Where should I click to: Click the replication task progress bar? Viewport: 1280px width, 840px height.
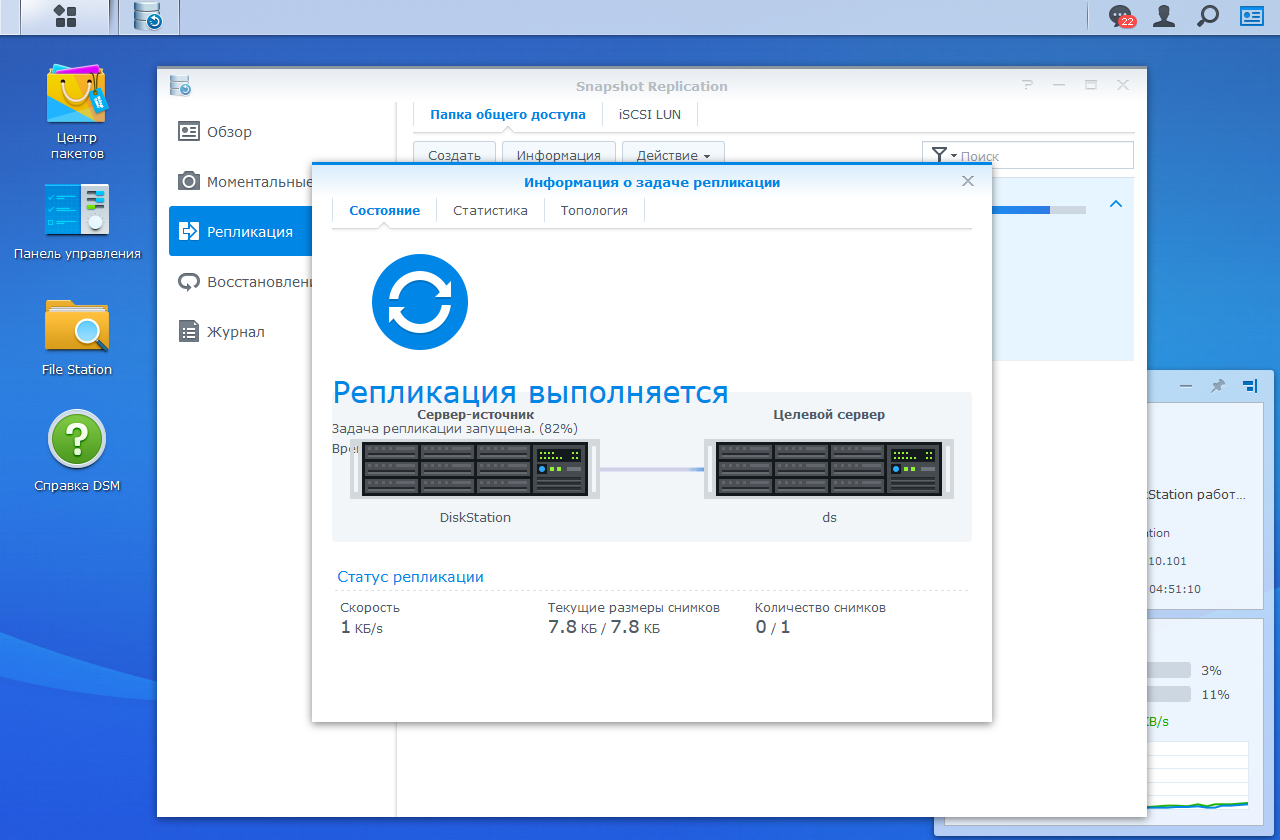tap(1038, 210)
